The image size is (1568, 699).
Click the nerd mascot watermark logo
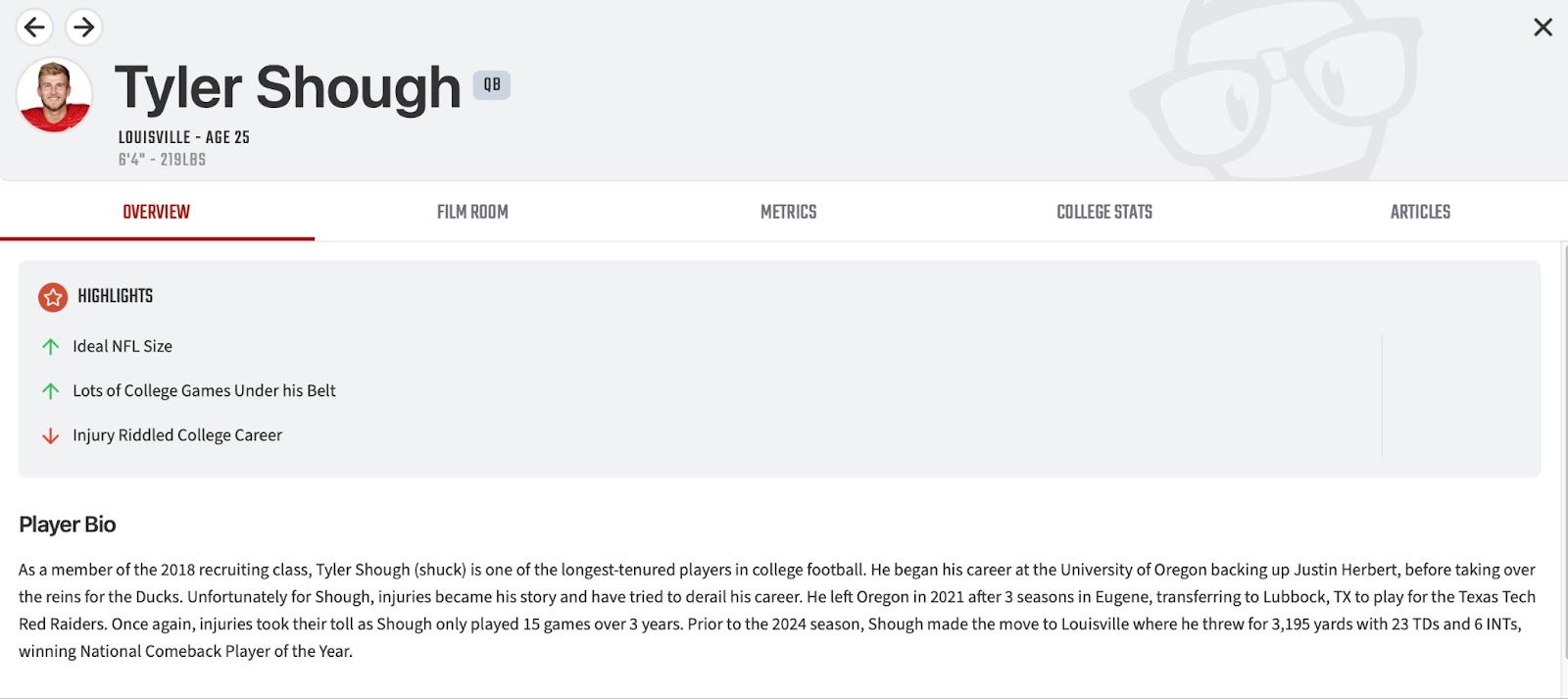pyautogui.click(x=1275, y=90)
